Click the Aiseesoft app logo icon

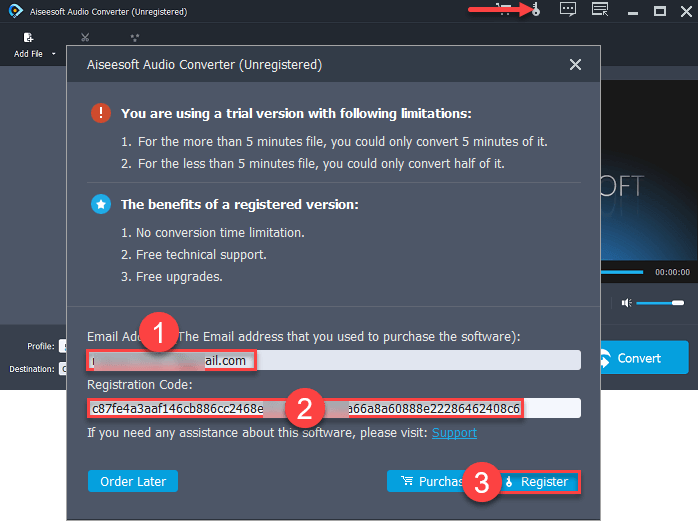[x=14, y=11]
